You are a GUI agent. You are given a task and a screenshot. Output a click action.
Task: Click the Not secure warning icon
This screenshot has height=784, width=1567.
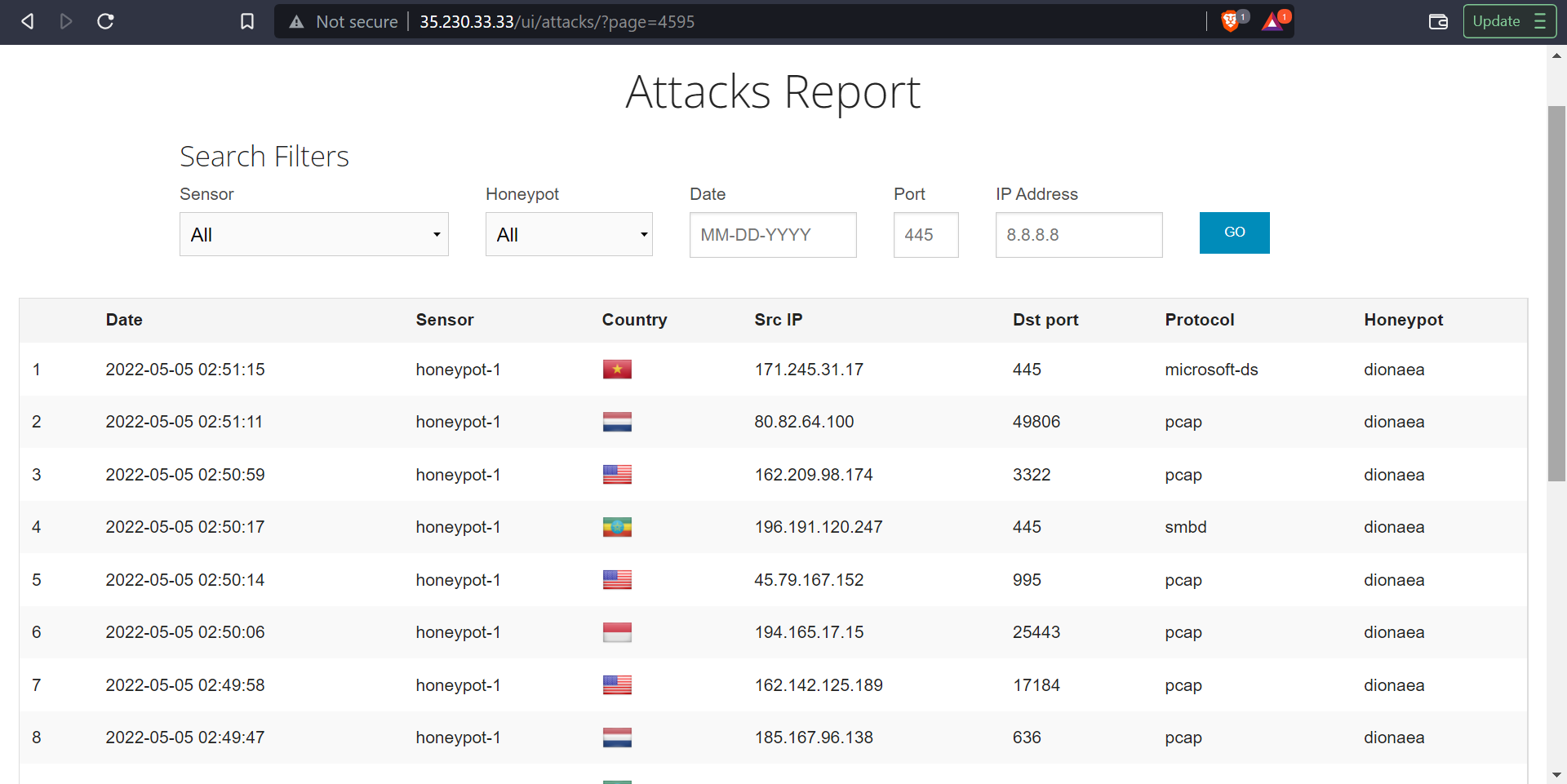click(x=295, y=22)
